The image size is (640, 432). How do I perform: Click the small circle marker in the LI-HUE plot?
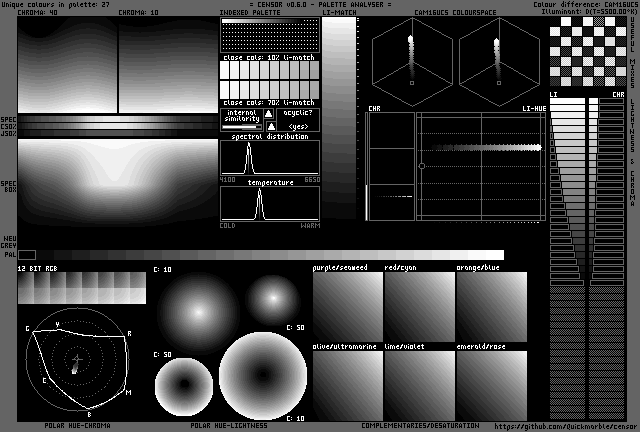pos(422,166)
